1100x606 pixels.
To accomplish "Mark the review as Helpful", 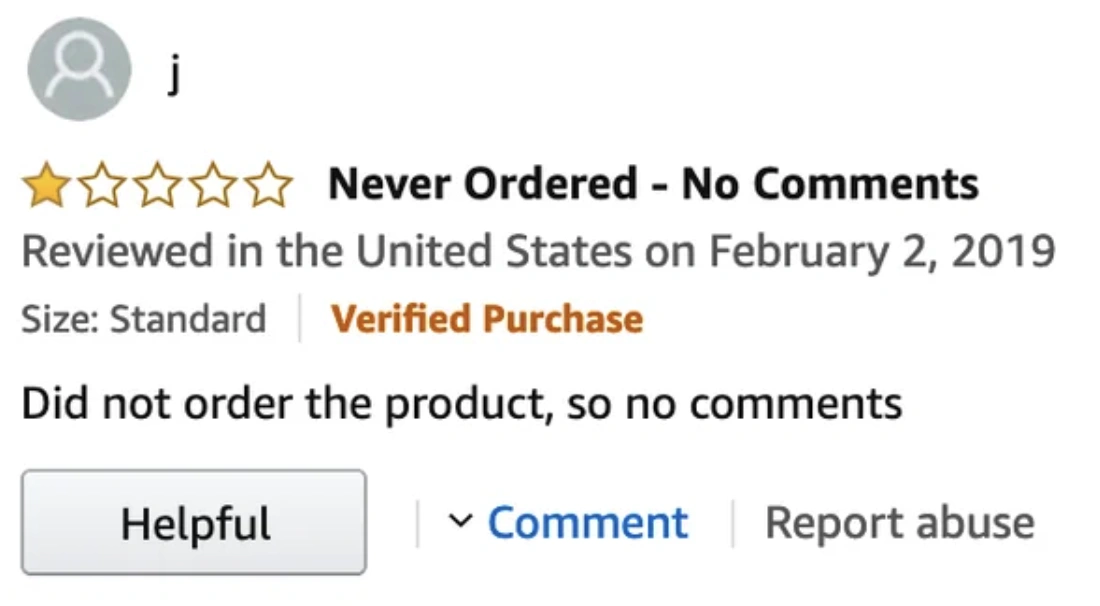I will pos(194,521).
